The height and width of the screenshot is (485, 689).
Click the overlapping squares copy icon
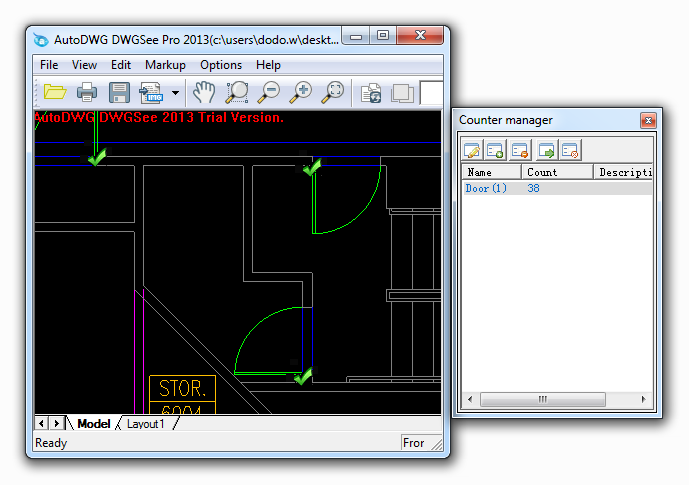coord(403,93)
